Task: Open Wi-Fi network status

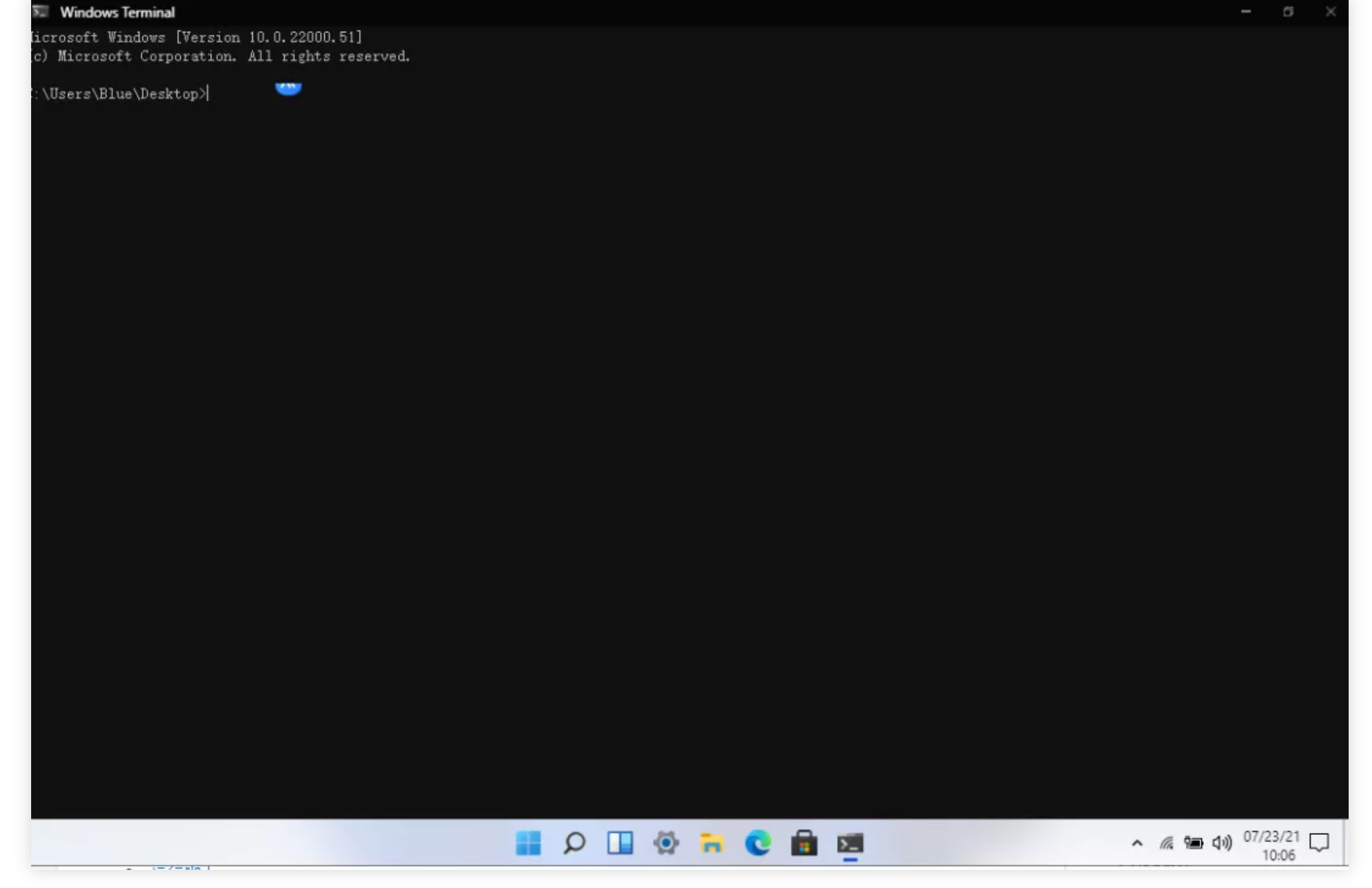Action: (x=1165, y=843)
